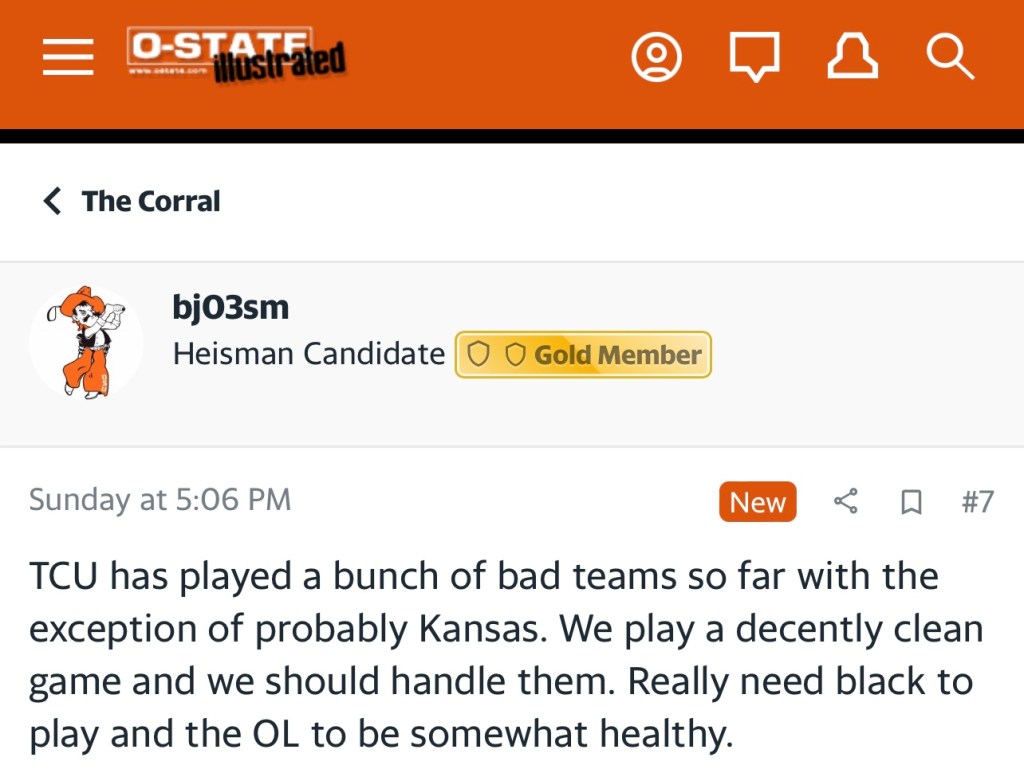View the bjO3sm user profile
1024x777 pixels.
231,307
